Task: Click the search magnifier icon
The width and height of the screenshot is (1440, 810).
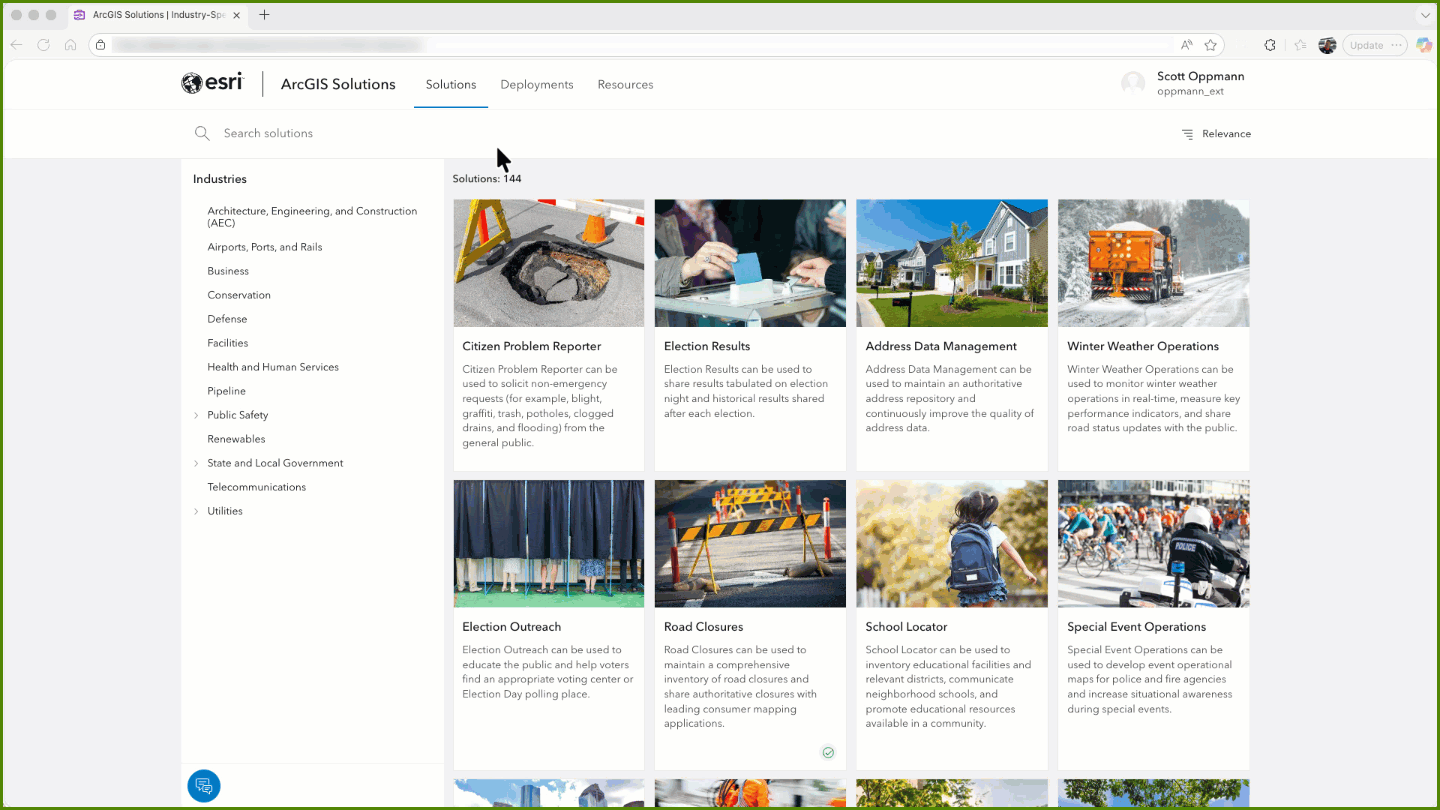Action: coord(202,133)
